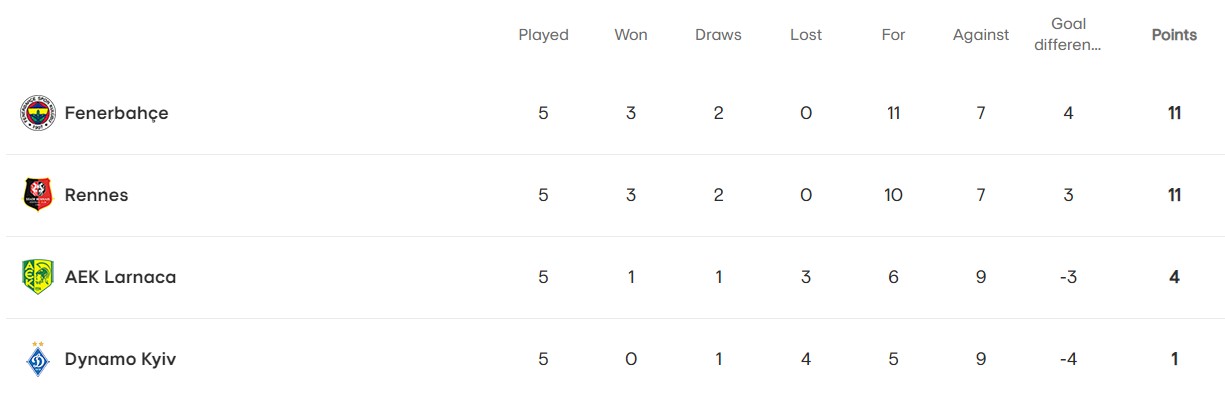Click the Against goals column header
Viewport: 1225px width, 412px height.
[x=981, y=35]
